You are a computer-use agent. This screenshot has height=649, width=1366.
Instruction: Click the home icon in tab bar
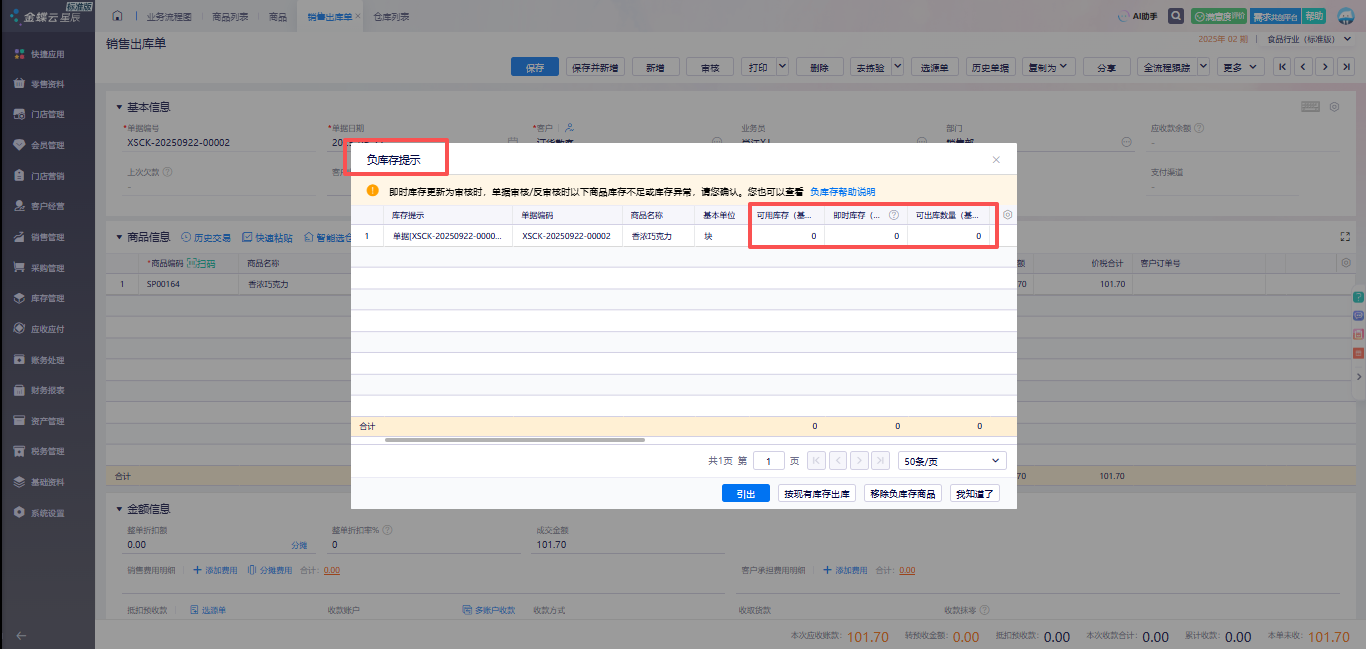click(x=118, y=16)
